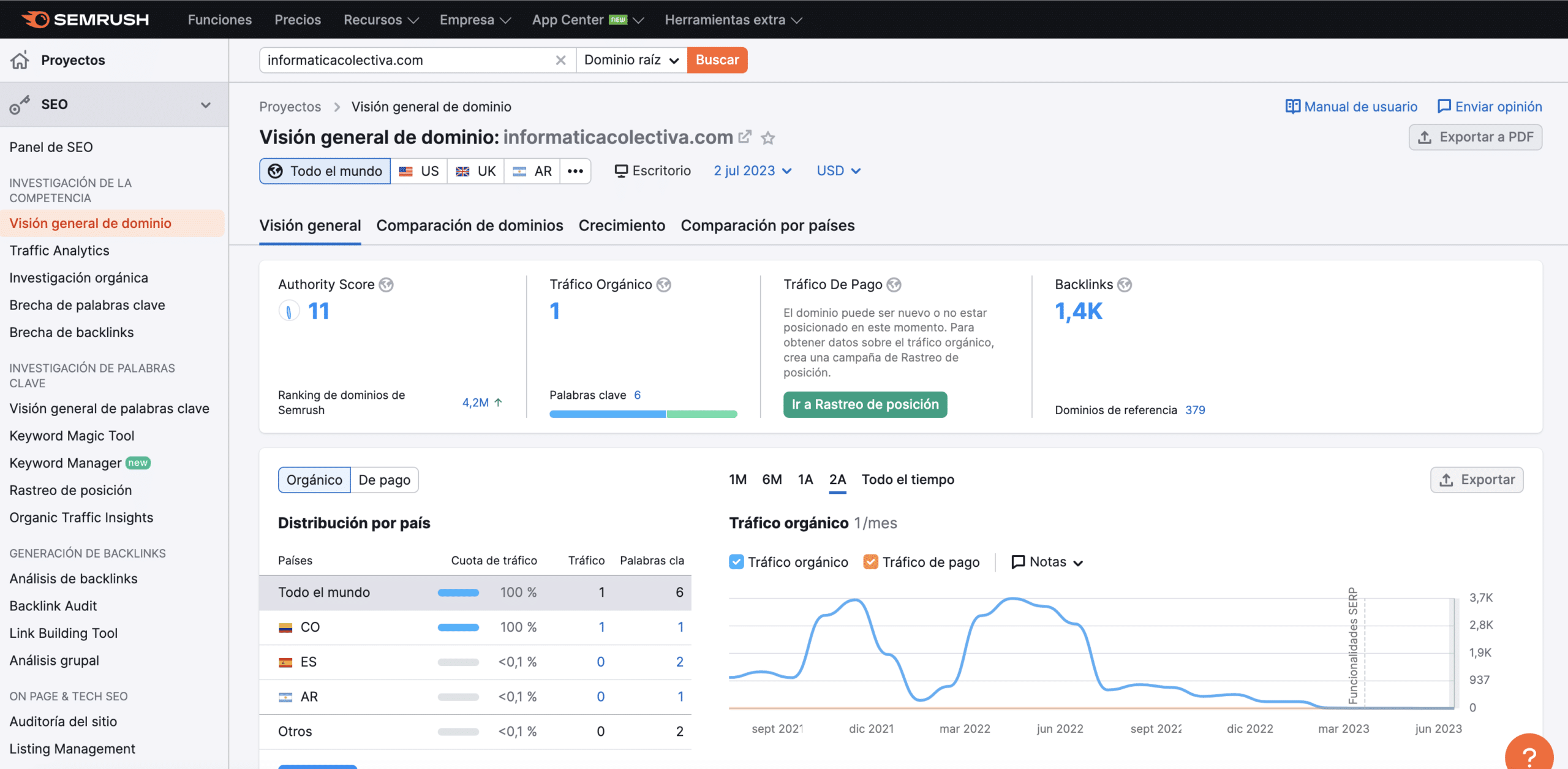Enable the Tráfico orgánico checkbox
Image resolution: width=1568 pixels, height=769 pixels.
click(737, 561)
